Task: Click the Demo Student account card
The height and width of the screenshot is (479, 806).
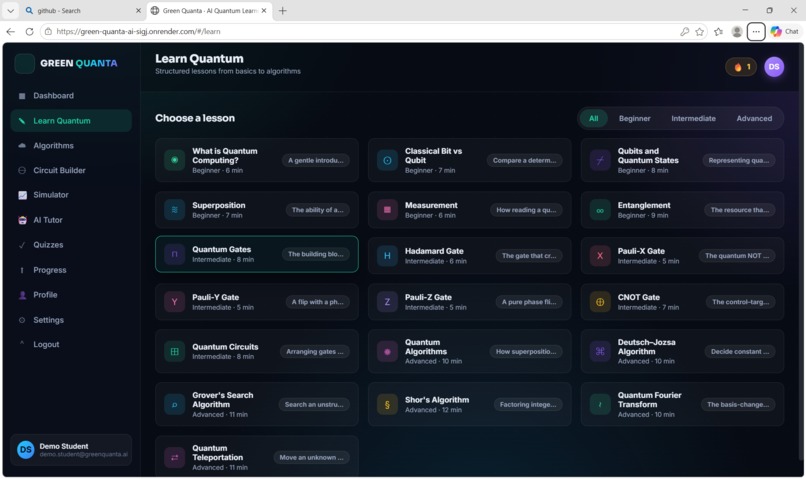Action: (x=71, y=450)
